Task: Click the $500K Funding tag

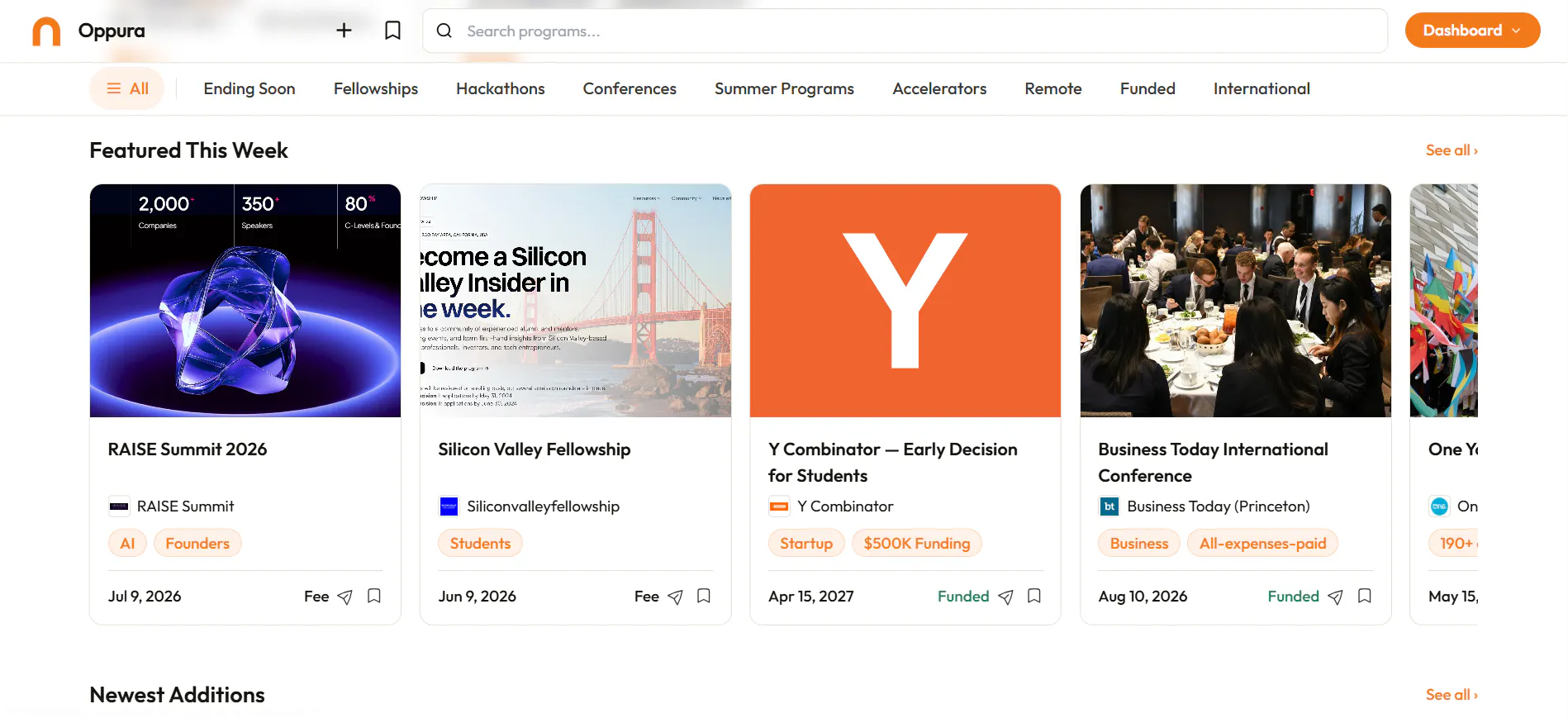Action: click(917, 543)
